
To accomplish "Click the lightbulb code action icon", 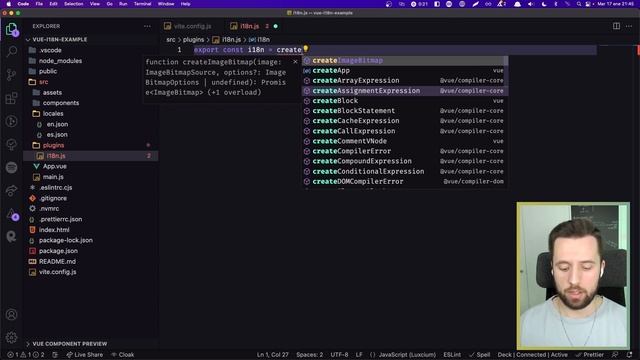I will point(306,49).
